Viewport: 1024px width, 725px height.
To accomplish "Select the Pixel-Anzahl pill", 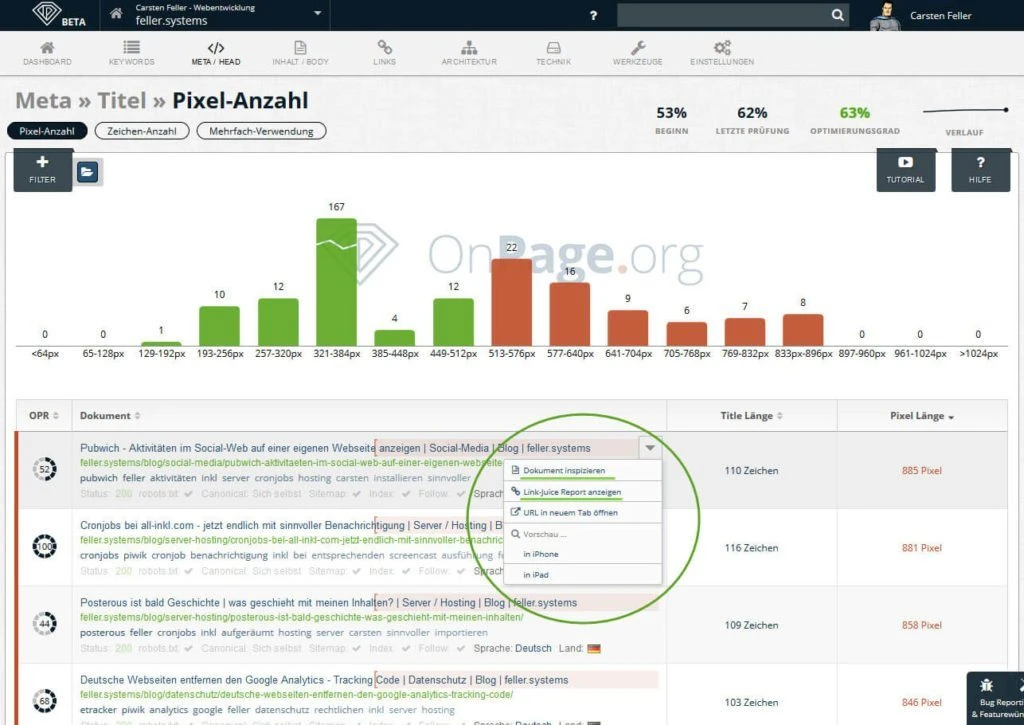I will coord(47,131).
